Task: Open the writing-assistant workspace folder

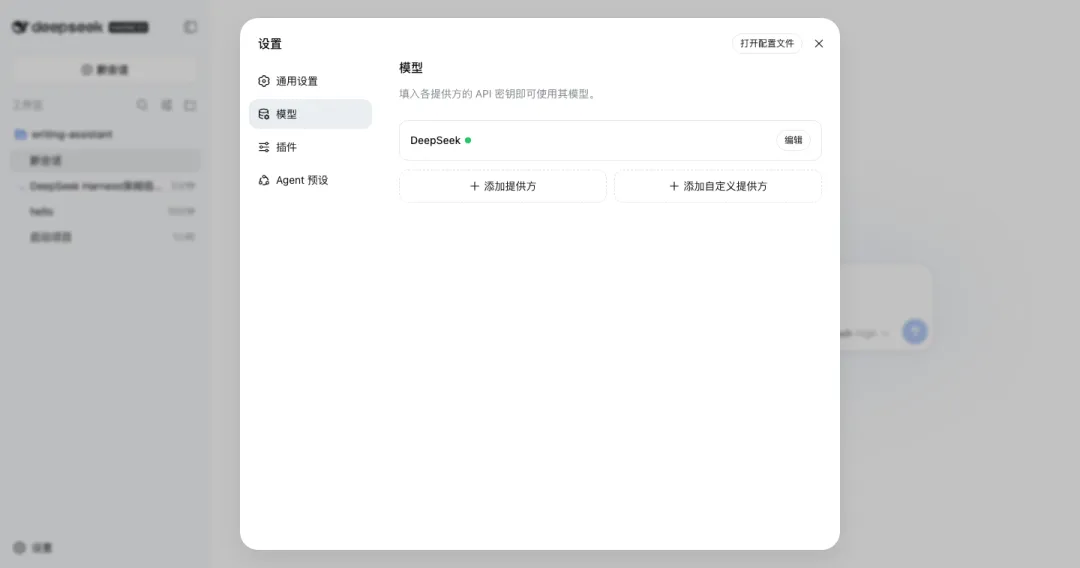Action: tap(105, 134)
